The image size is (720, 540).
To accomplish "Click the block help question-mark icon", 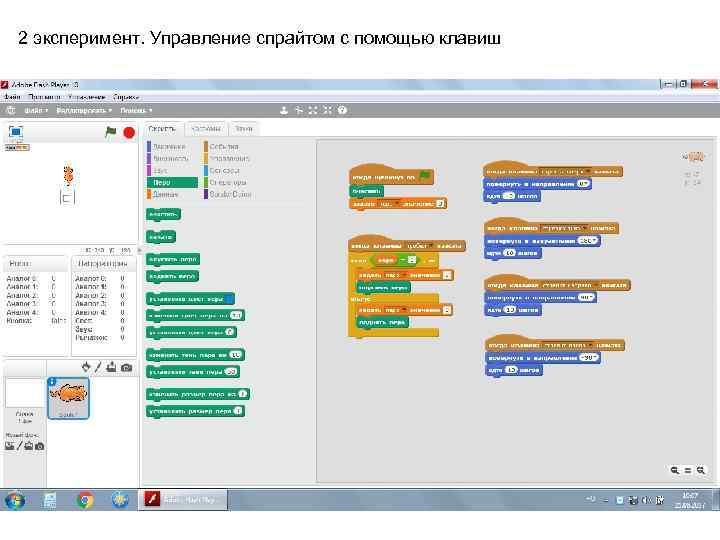I will coord(342,110).
